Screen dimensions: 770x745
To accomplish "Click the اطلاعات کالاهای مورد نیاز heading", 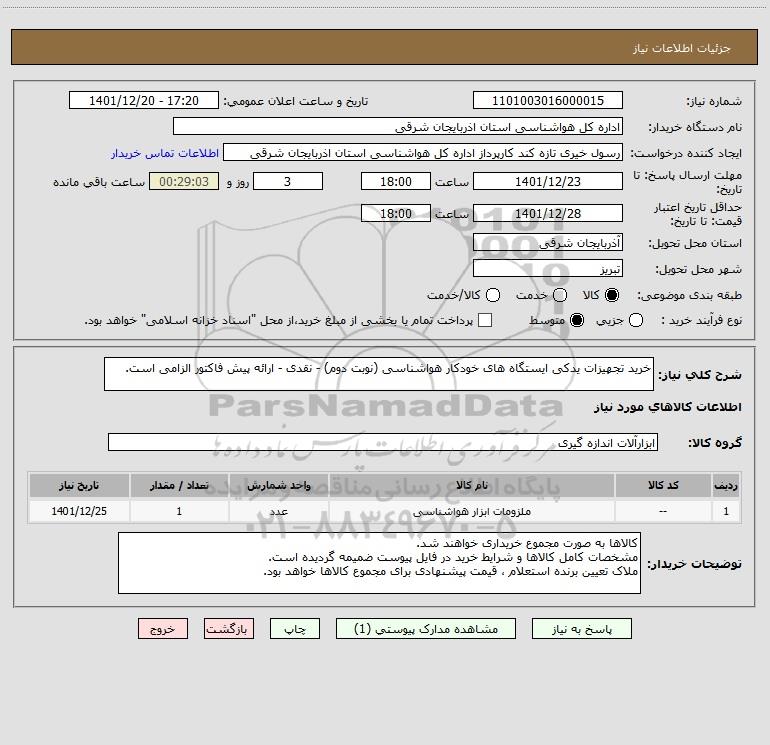I will coord(667,407).
